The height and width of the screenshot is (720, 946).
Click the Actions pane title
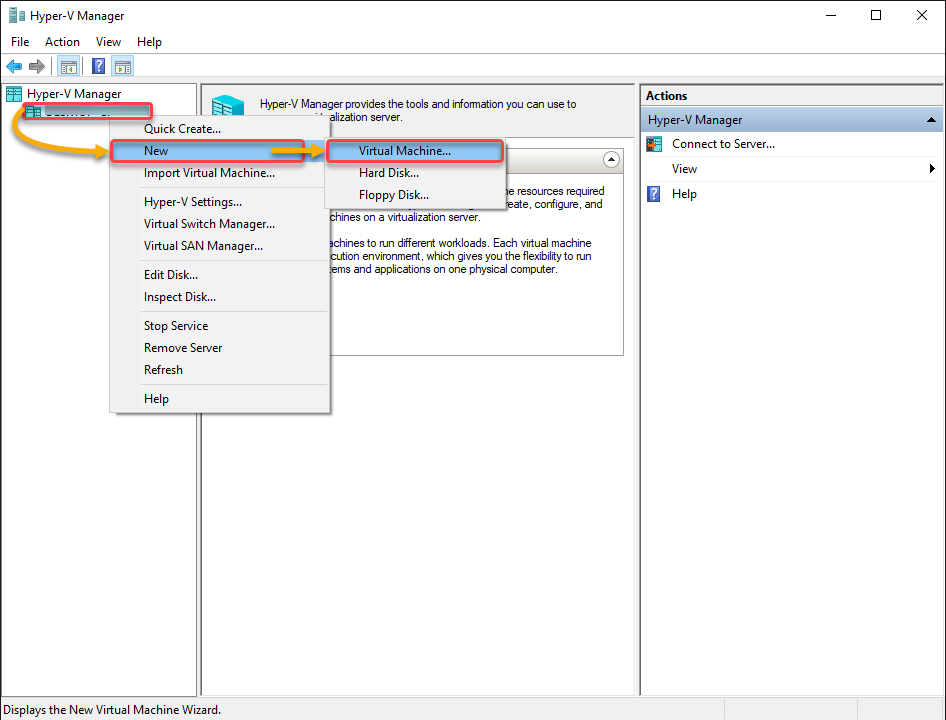[666, 96]
